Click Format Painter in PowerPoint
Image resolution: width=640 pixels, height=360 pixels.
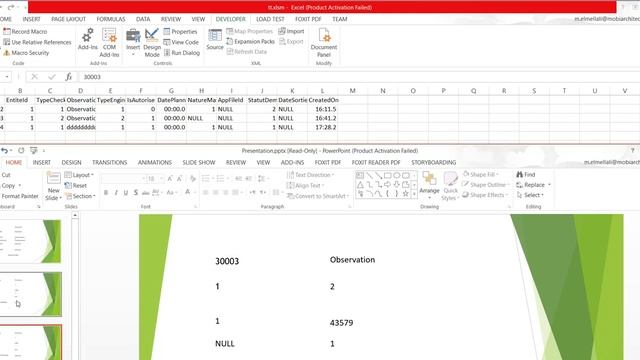[x=20, y=196]
